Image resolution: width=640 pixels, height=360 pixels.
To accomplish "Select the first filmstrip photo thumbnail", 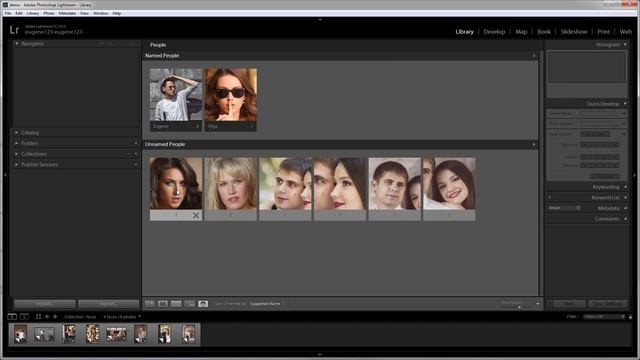I will point(20,334).
